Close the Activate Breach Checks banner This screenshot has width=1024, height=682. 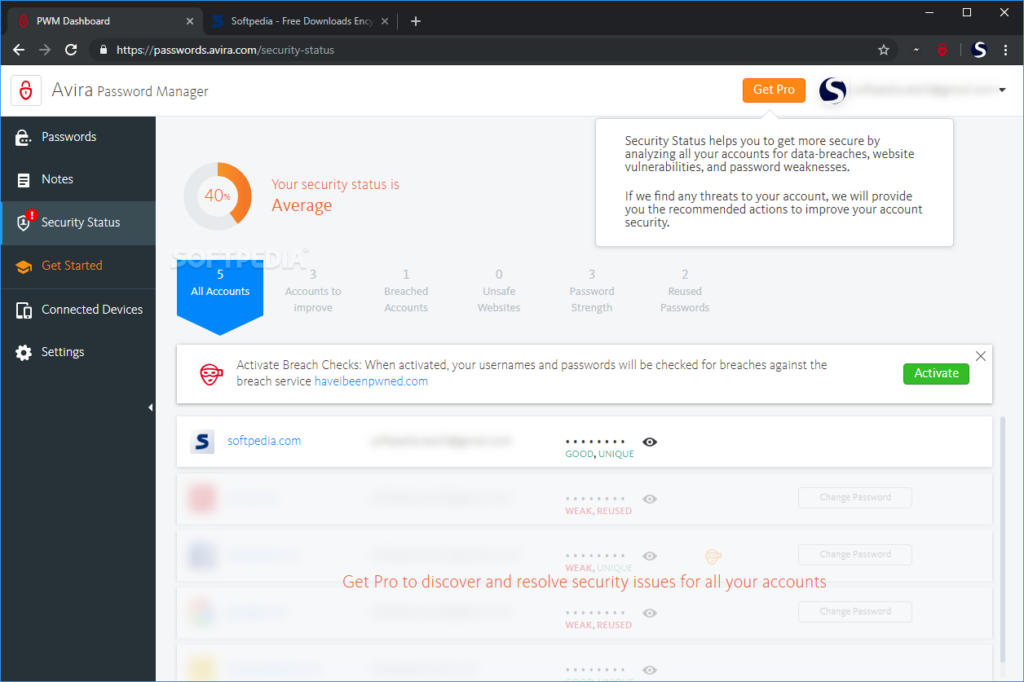[x=980, y=356]
